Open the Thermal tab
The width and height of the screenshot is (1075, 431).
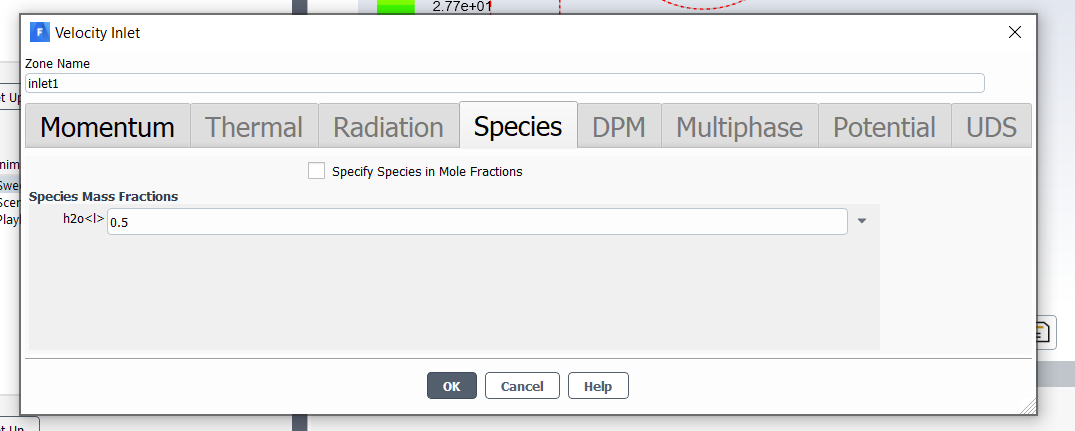tap(254, 127)
